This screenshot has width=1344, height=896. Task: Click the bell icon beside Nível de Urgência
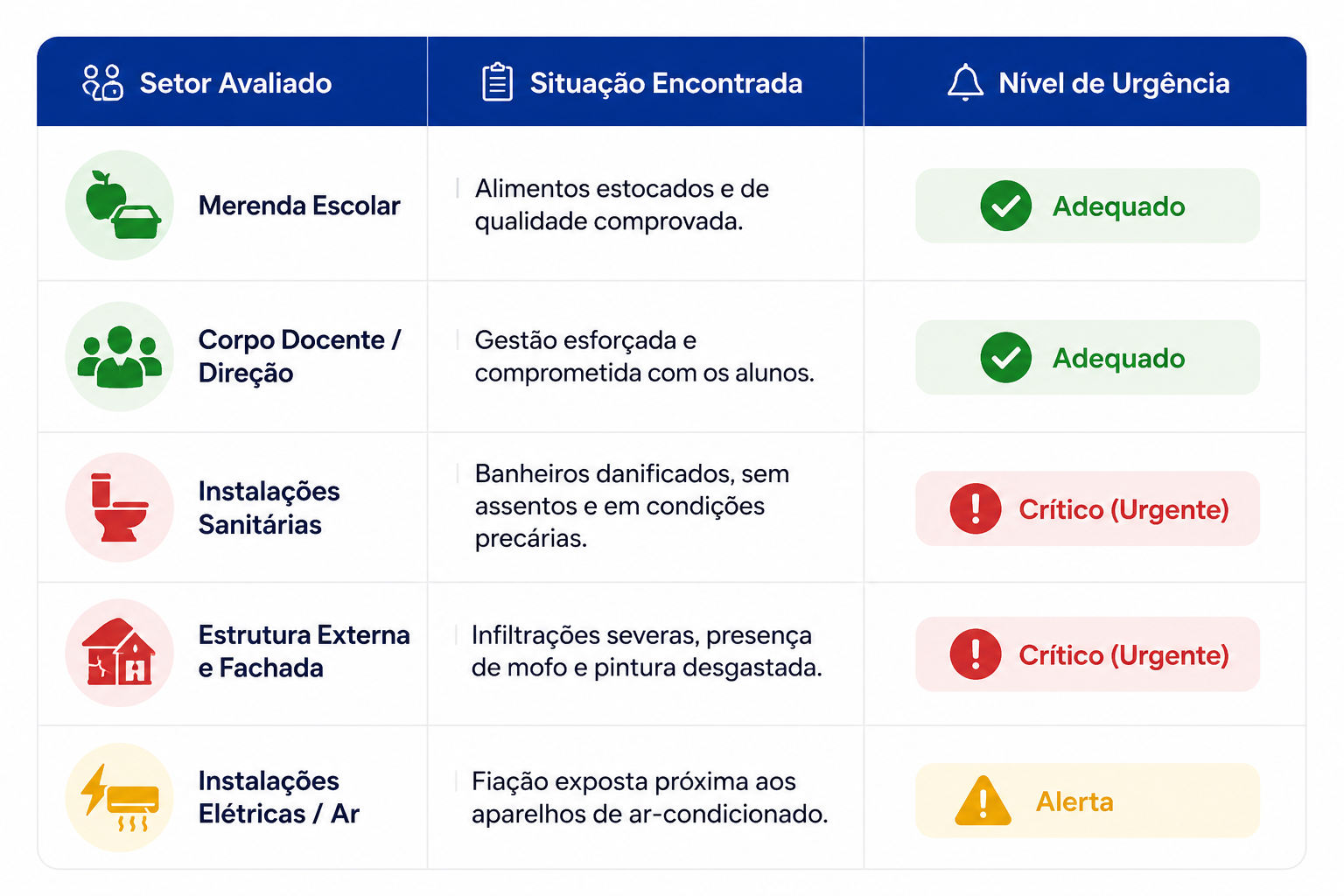coord(965,83)
